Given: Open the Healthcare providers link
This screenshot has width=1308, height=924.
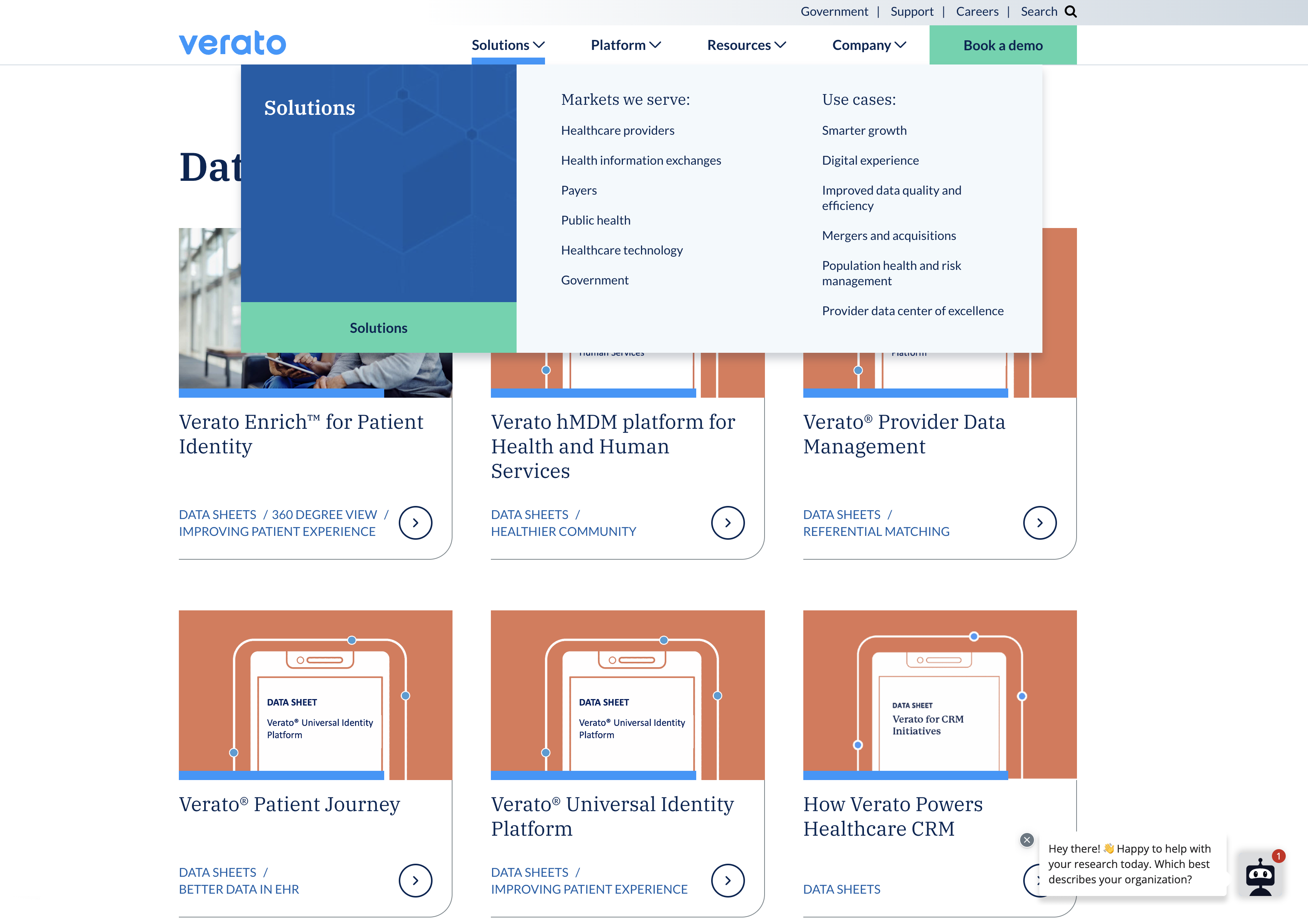Looking at the screenshot, I should tap(618, 131).
